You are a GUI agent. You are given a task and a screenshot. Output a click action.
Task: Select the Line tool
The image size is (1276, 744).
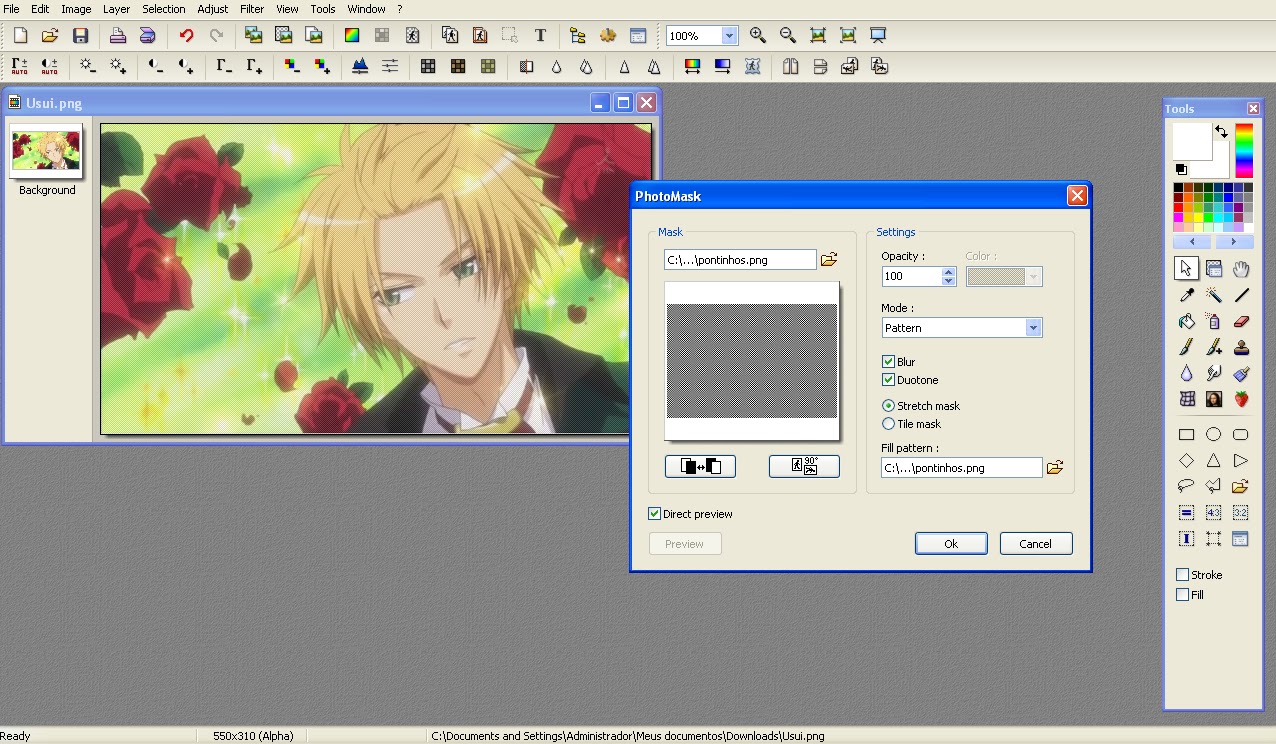pos(1241,295)
